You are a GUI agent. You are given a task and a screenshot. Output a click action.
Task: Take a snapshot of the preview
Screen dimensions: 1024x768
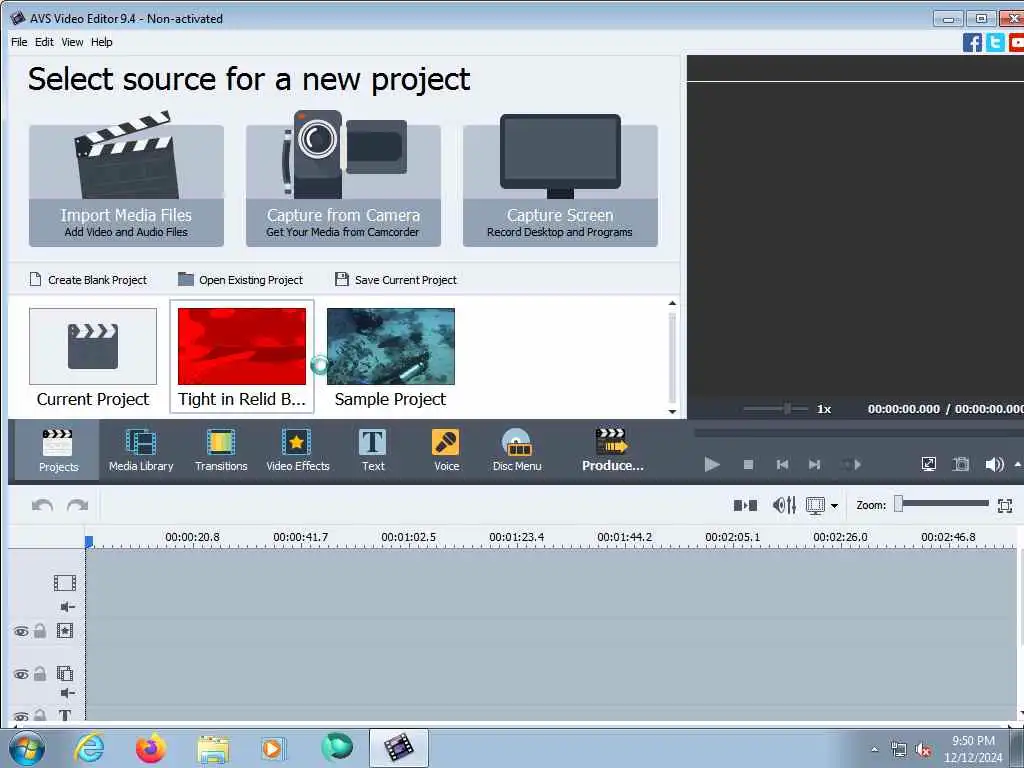click(961, 464)
